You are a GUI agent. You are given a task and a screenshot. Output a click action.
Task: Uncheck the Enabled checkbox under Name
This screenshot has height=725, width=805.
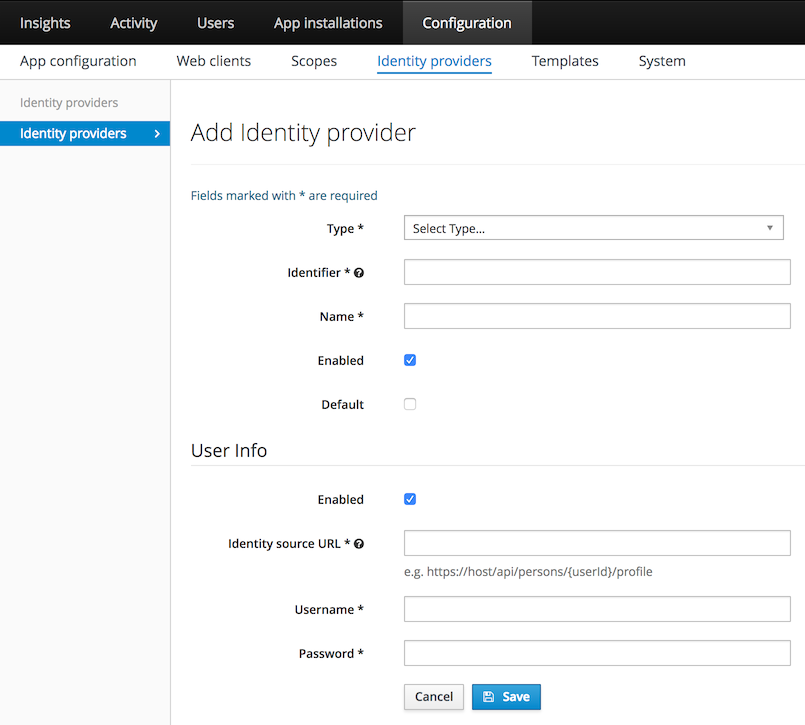[x=410, y=360]
